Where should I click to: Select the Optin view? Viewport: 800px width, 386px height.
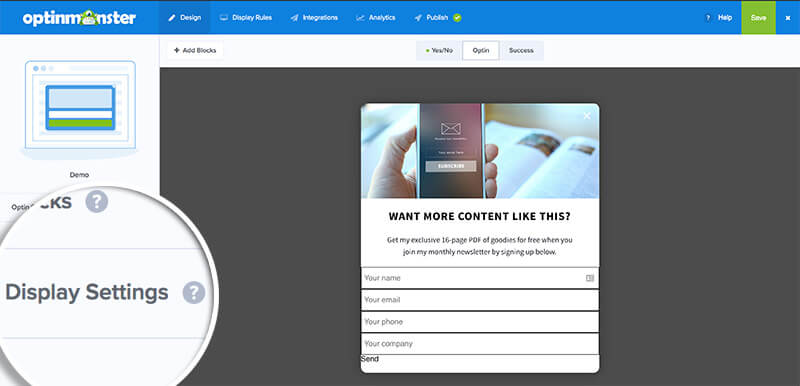(481, 50)
